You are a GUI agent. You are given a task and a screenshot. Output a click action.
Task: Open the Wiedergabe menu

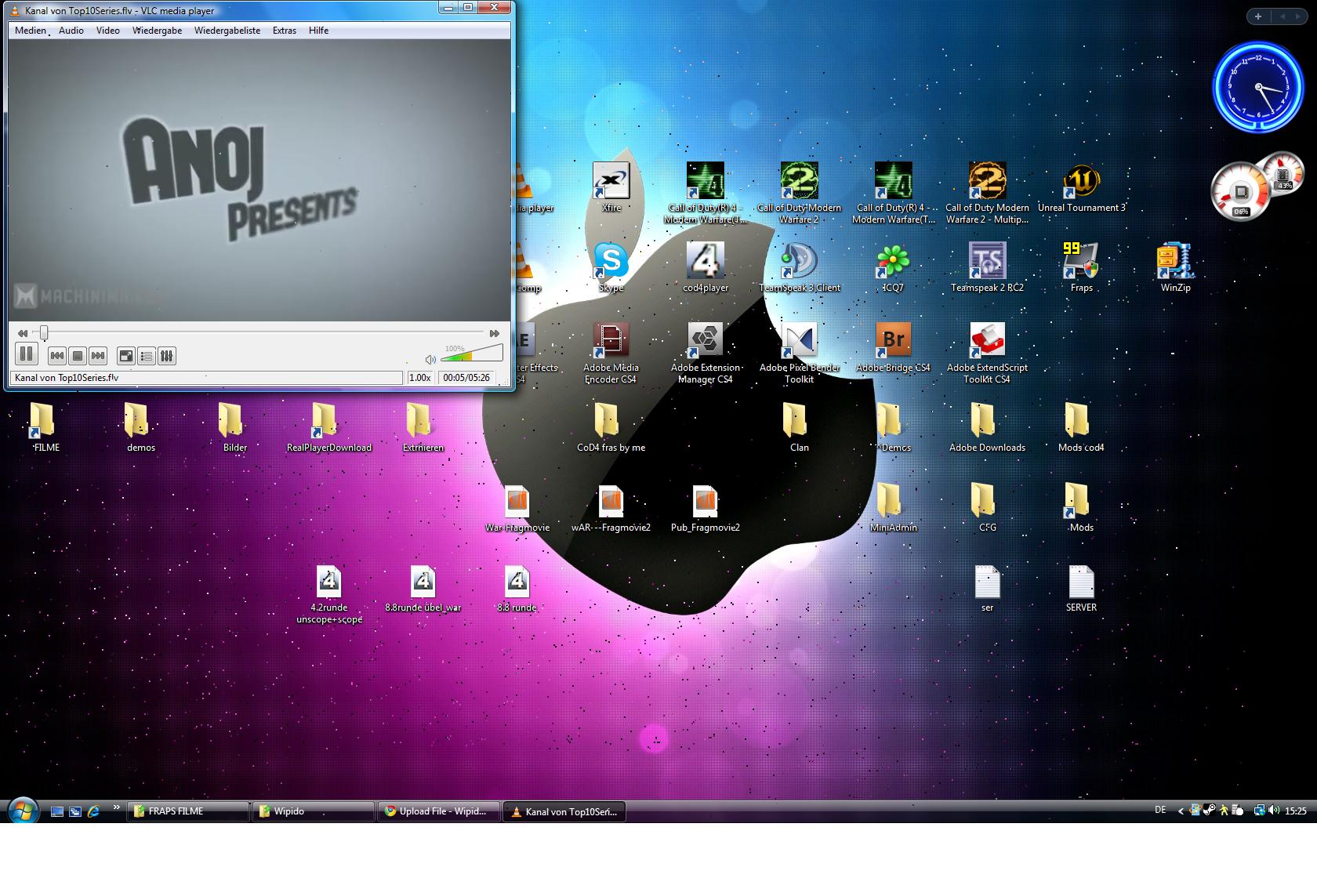(x=157, y=31)
